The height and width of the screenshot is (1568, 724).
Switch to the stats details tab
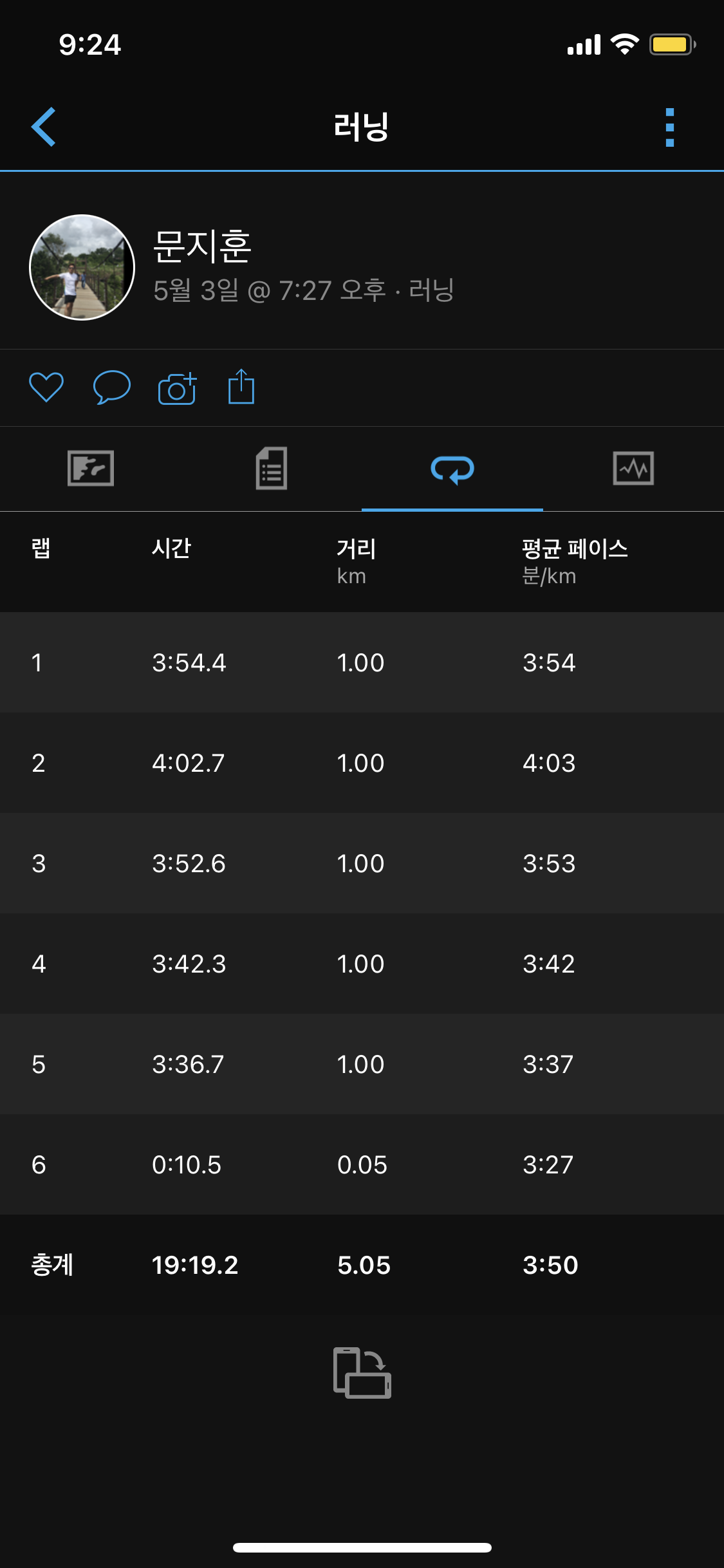pyautogui.click(x=272, y=468)
